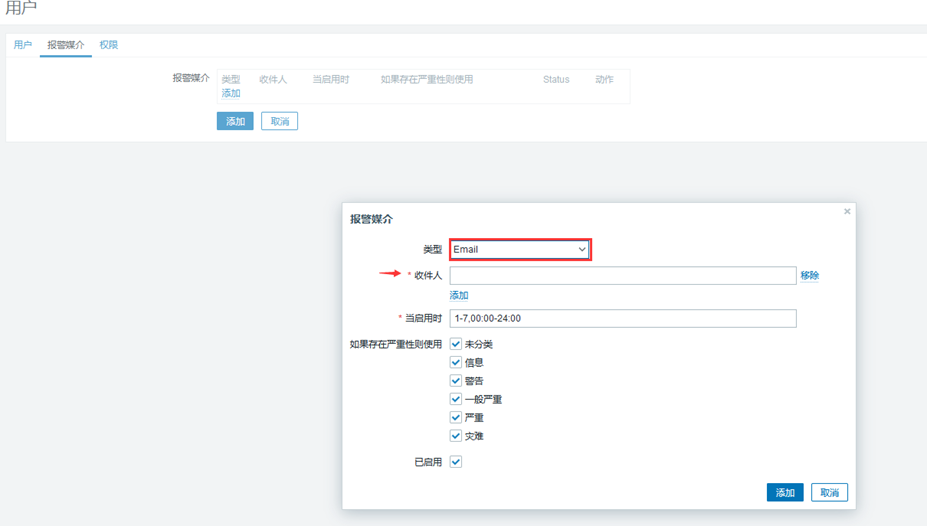Click the 移除 link beside the recipient field
Screen dimensions: 927x526
809,275
